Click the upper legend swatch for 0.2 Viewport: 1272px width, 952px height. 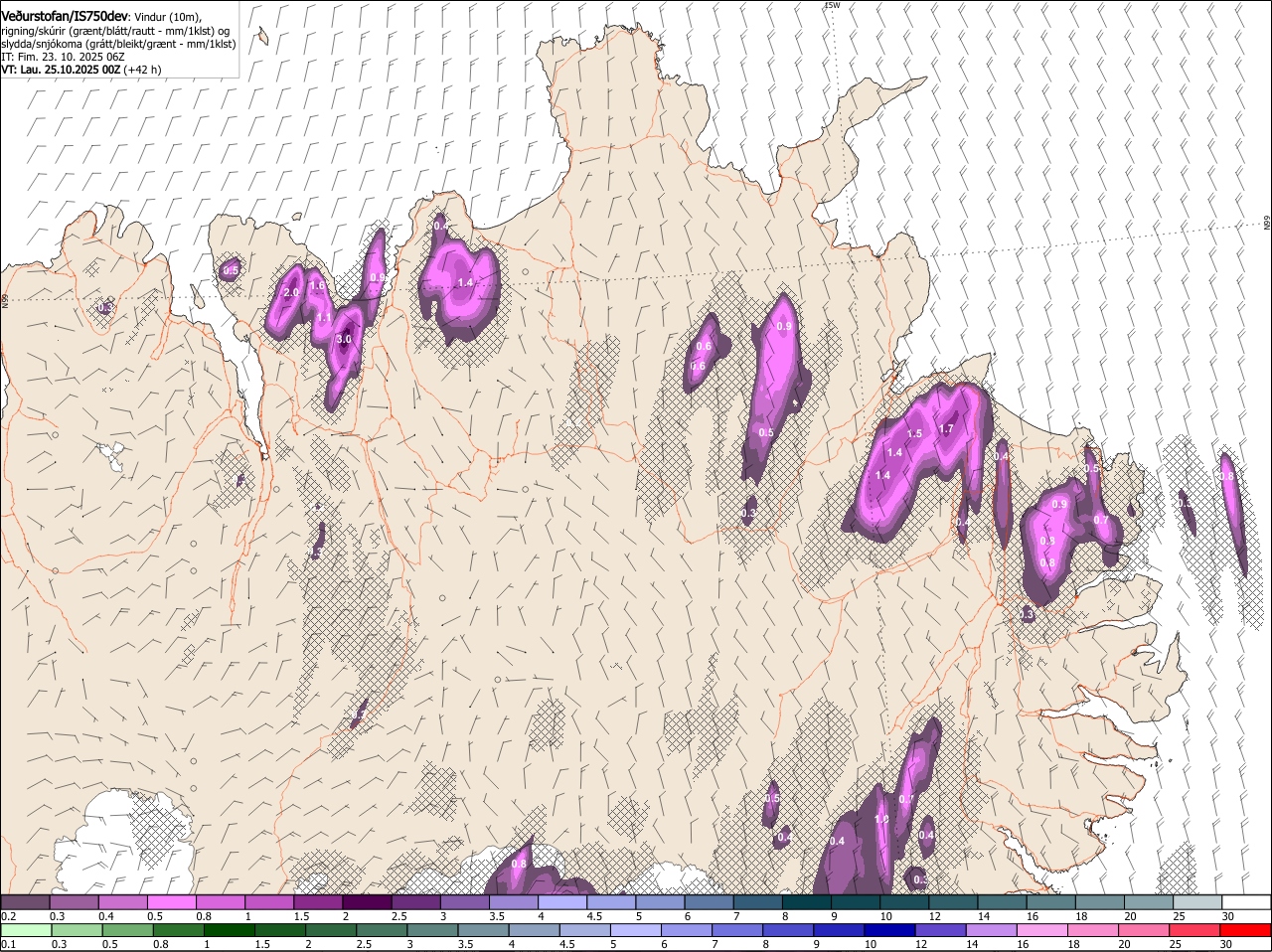point(25,902)
